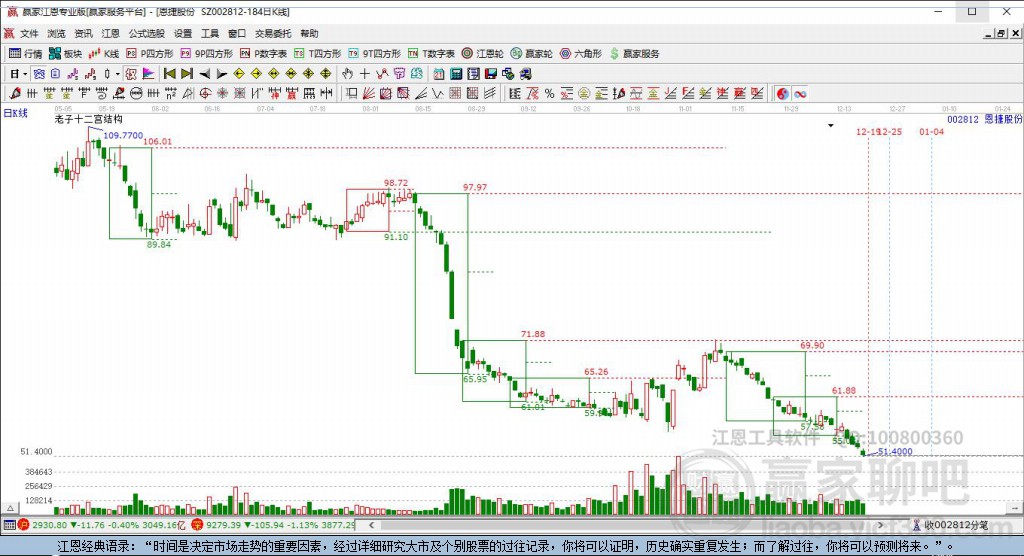Image resolution: width=1024 pixels, height=556 pixels.
Task: Open the 六角形 hexagon tool
Action: [x=581, y=54]
